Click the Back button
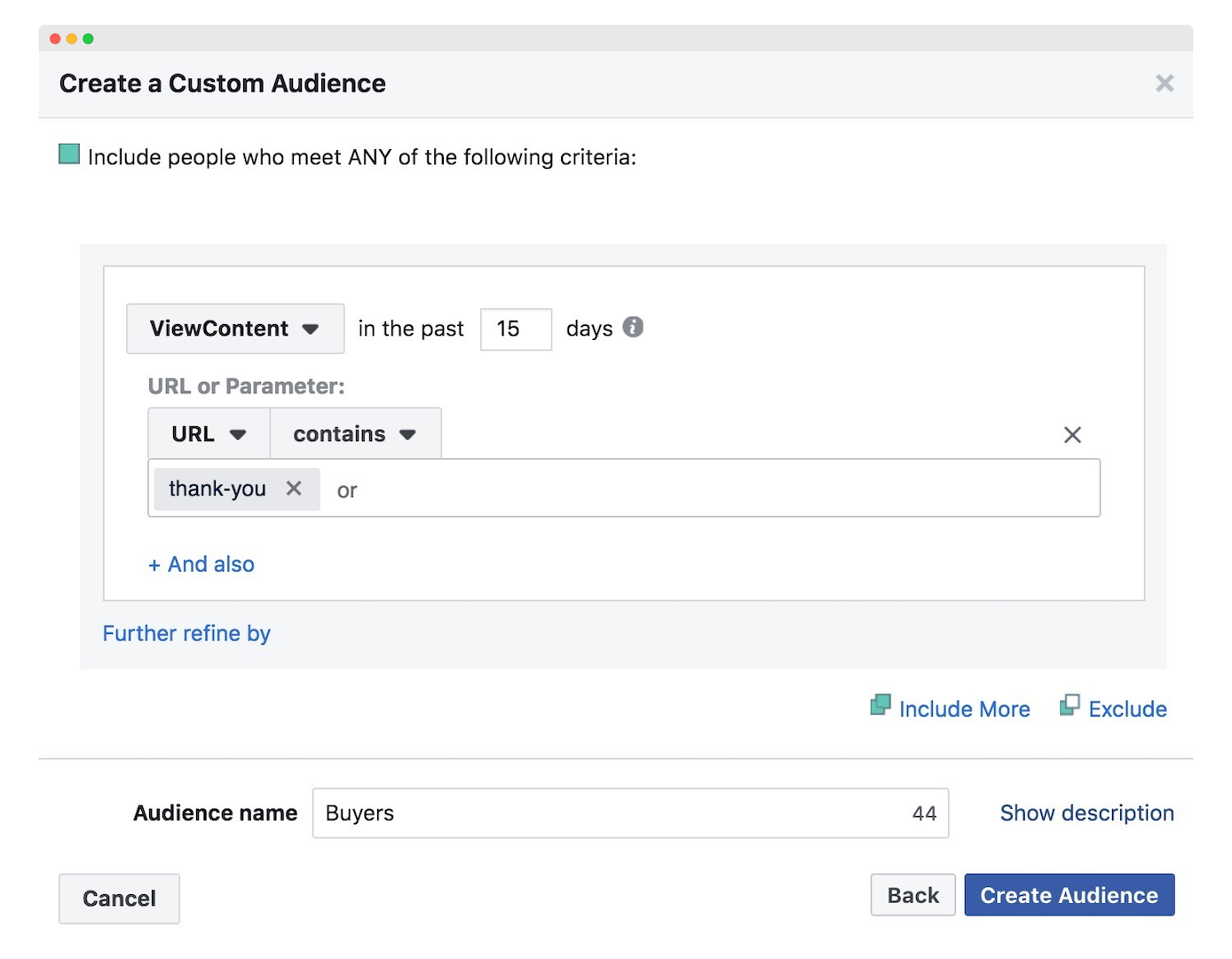The height and width of the screenshot is (959, 1232). pyautogui.click(x=912, y=895)
